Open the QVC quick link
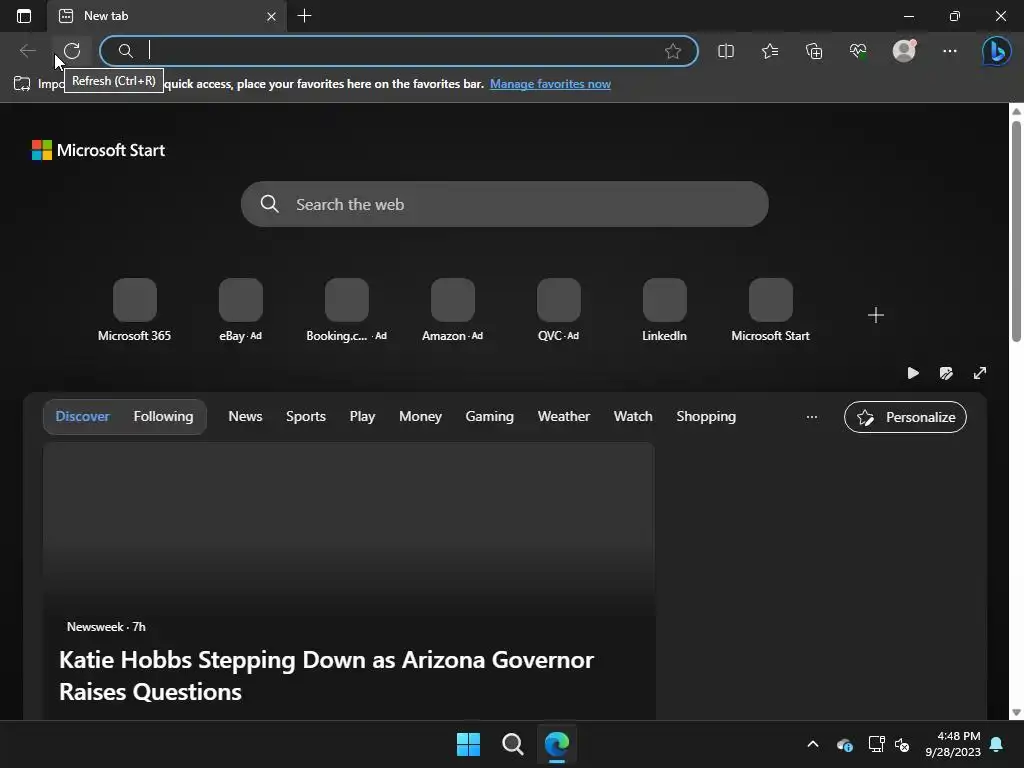 (558, 310)
